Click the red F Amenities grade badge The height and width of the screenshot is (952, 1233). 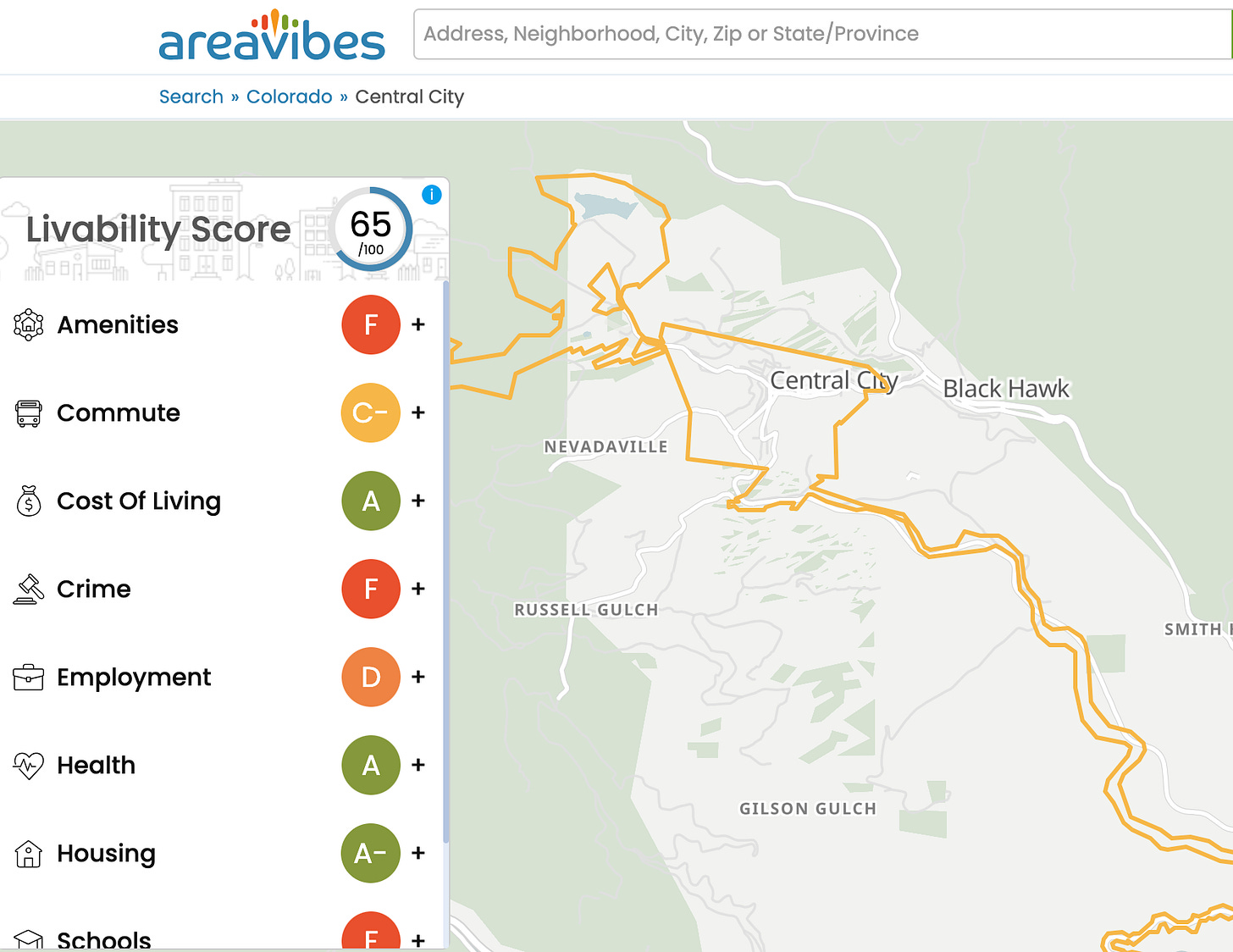[371, 324]
